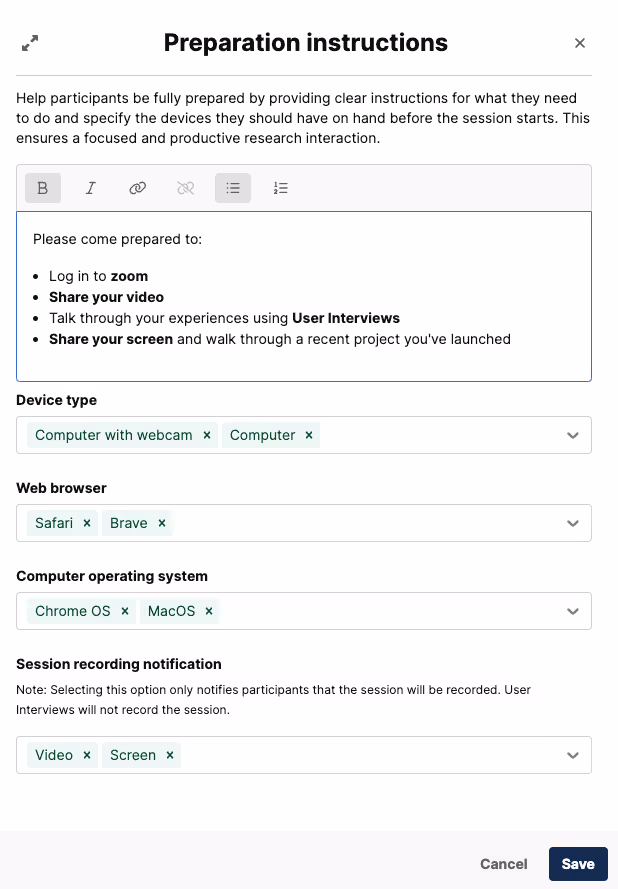Insert a link using link icon
Viewport: 618px width, 889px height.
click(x=138, y=188)
